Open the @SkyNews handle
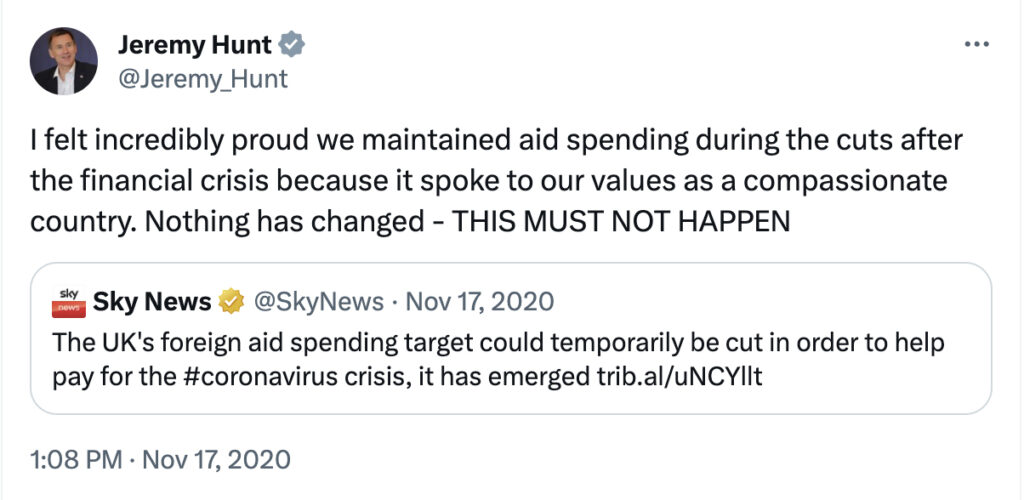This screenshot has height=500, width=1024. click(318, 302)
